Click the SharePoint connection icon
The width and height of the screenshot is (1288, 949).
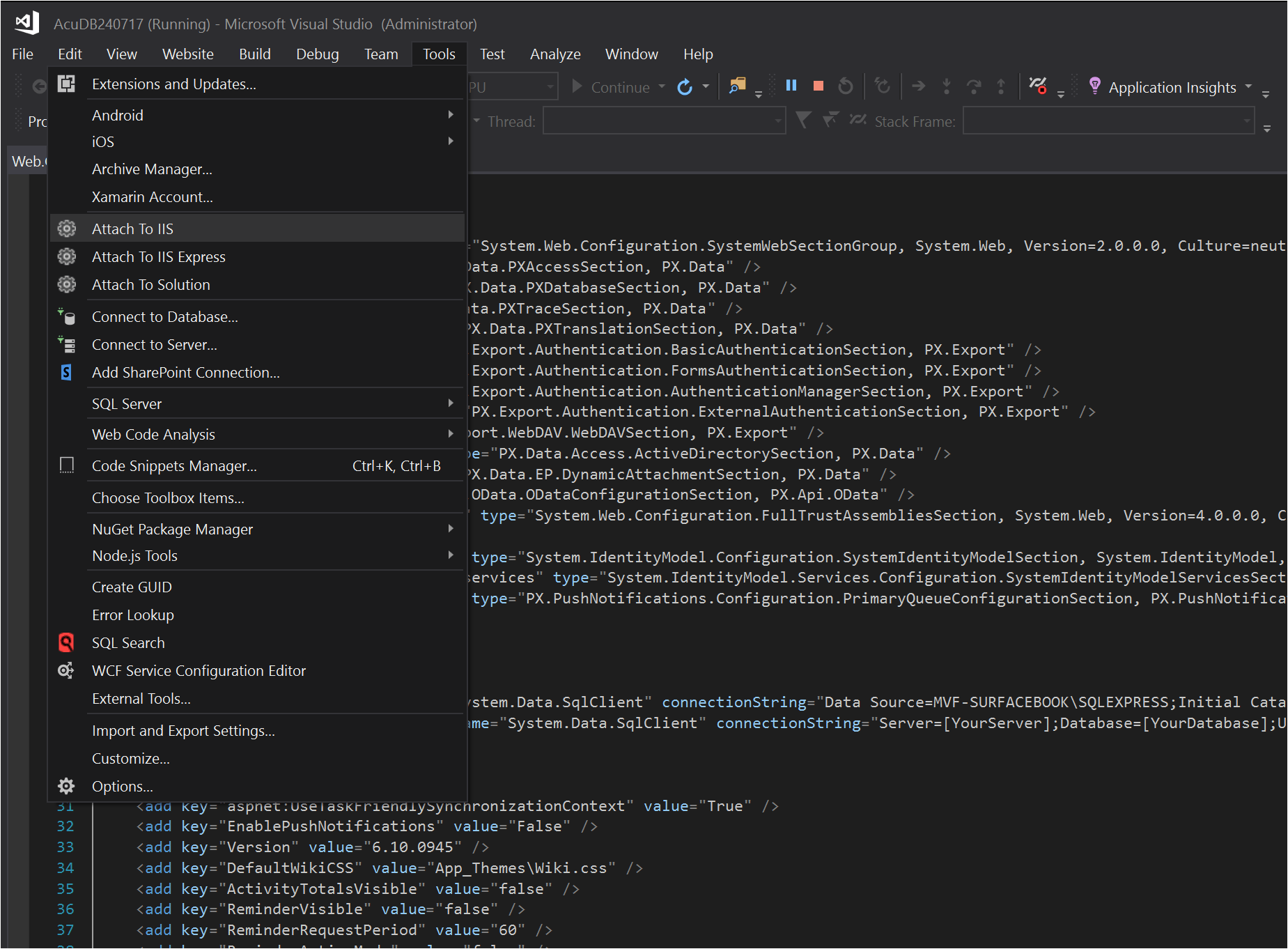(x=66, y=372)
